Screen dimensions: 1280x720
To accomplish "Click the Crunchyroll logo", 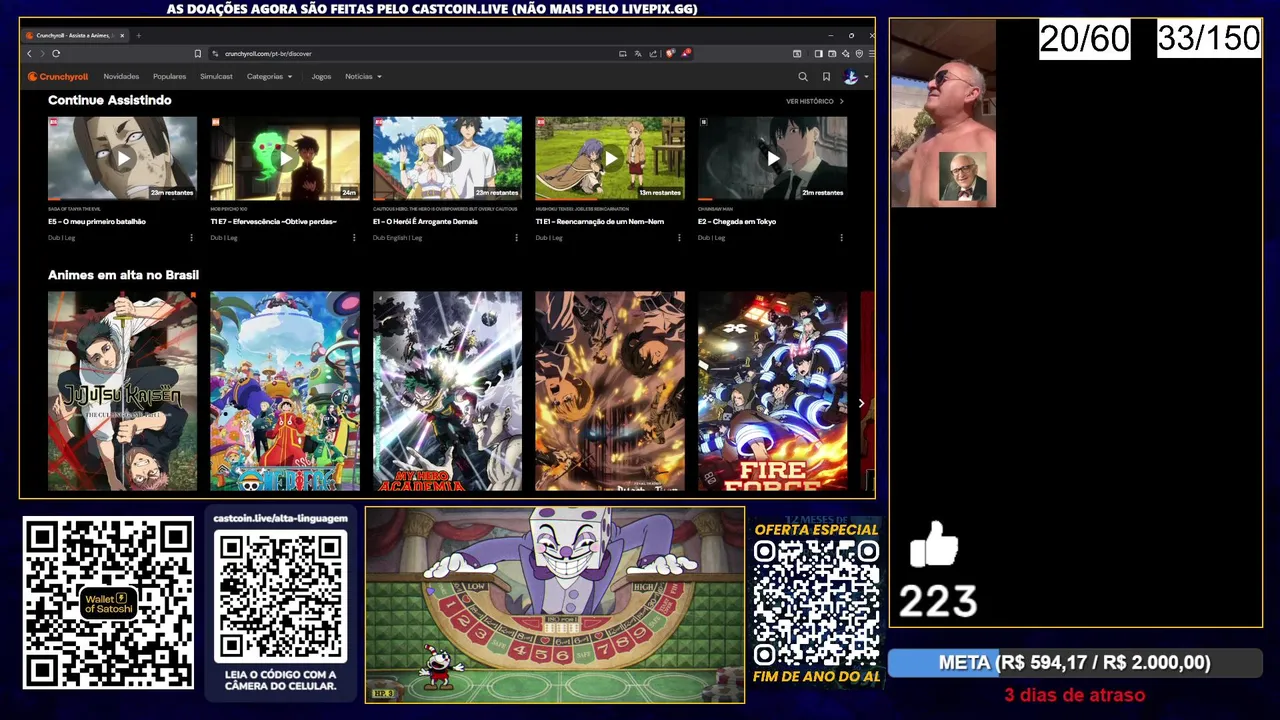I will [x=58, y=76].
